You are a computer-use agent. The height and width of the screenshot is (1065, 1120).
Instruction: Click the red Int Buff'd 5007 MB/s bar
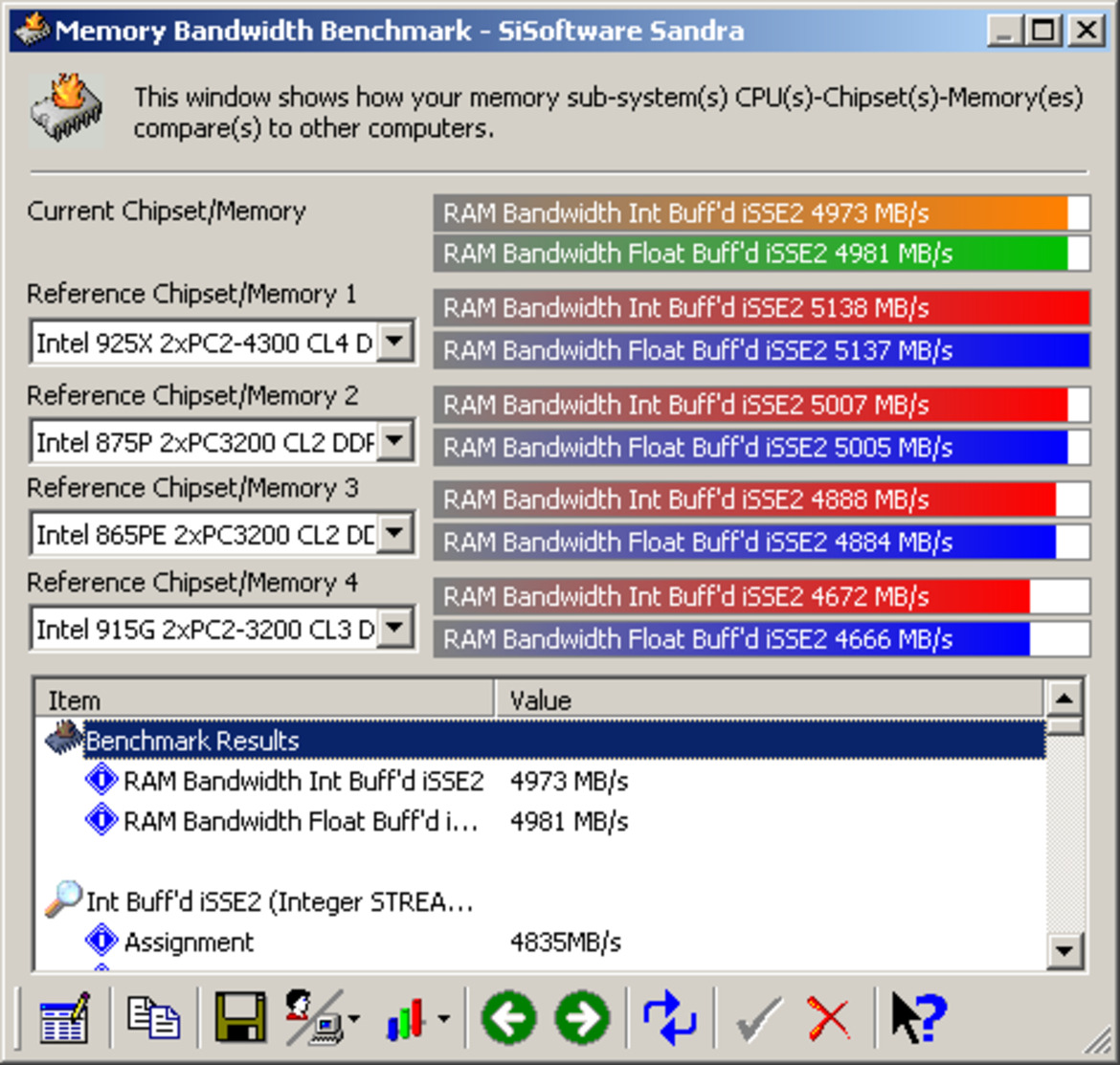(761, 405)
